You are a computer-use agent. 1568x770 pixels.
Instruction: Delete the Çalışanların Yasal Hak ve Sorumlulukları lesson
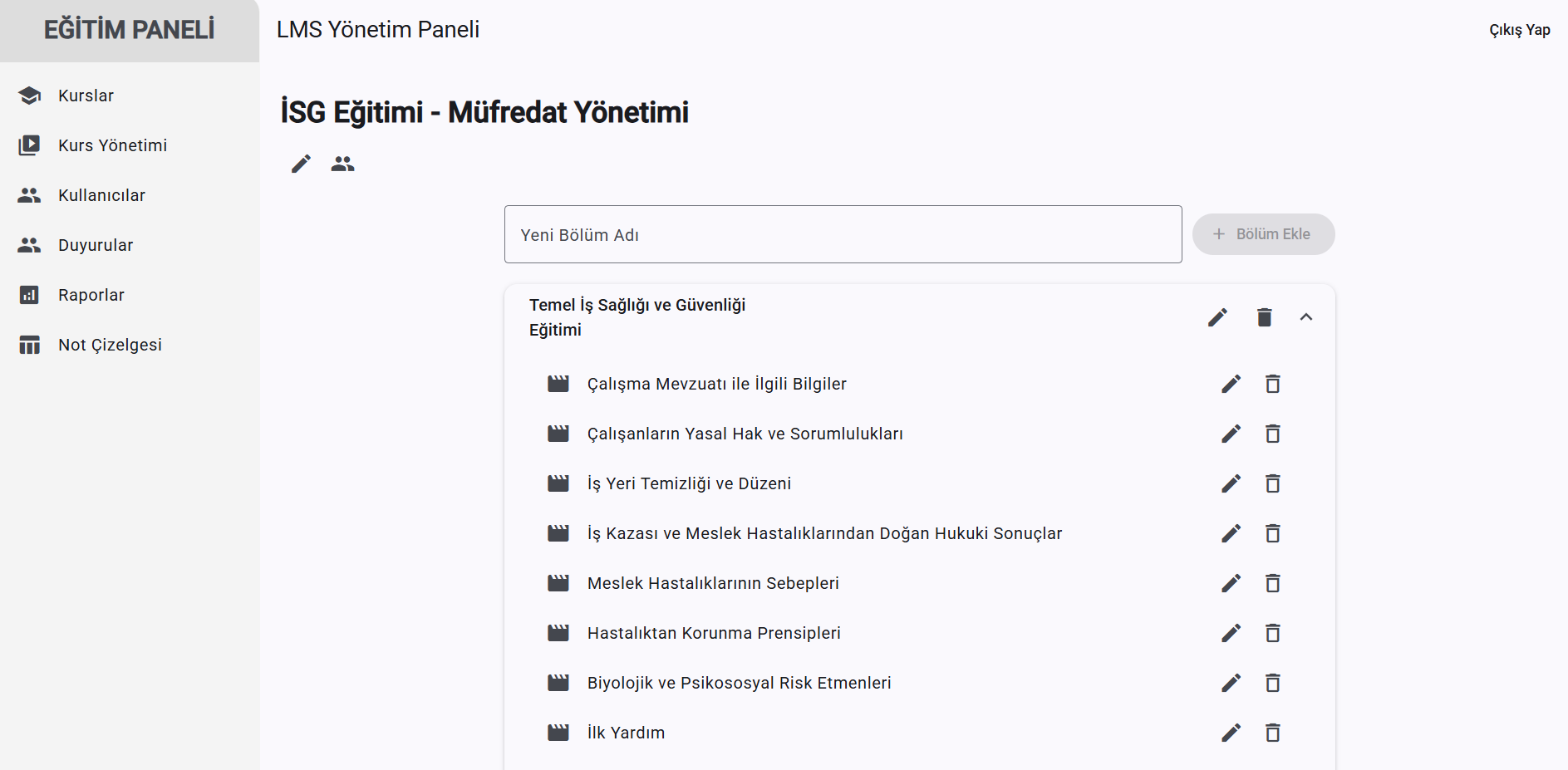[x=1272, y=434]
